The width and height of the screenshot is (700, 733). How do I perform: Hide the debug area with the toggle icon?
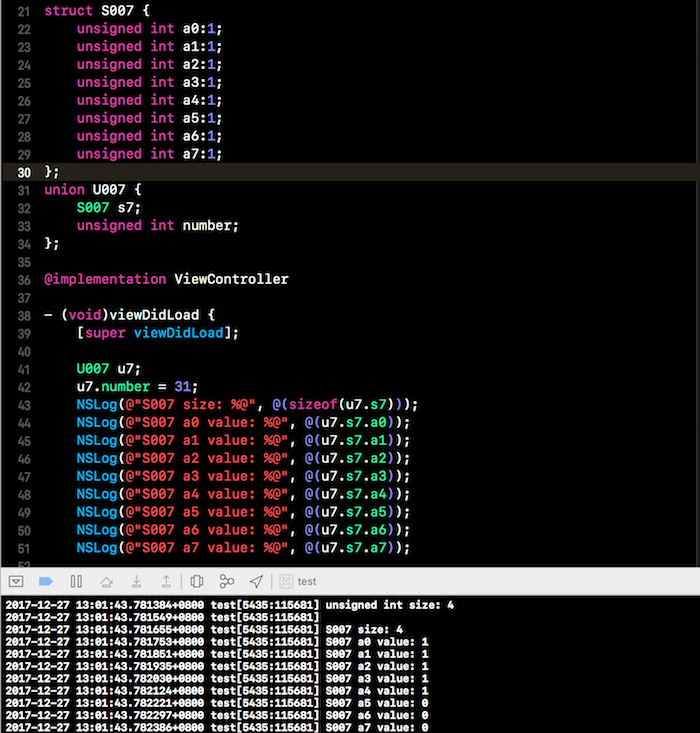pyautogui.click(x=16, y=581)
